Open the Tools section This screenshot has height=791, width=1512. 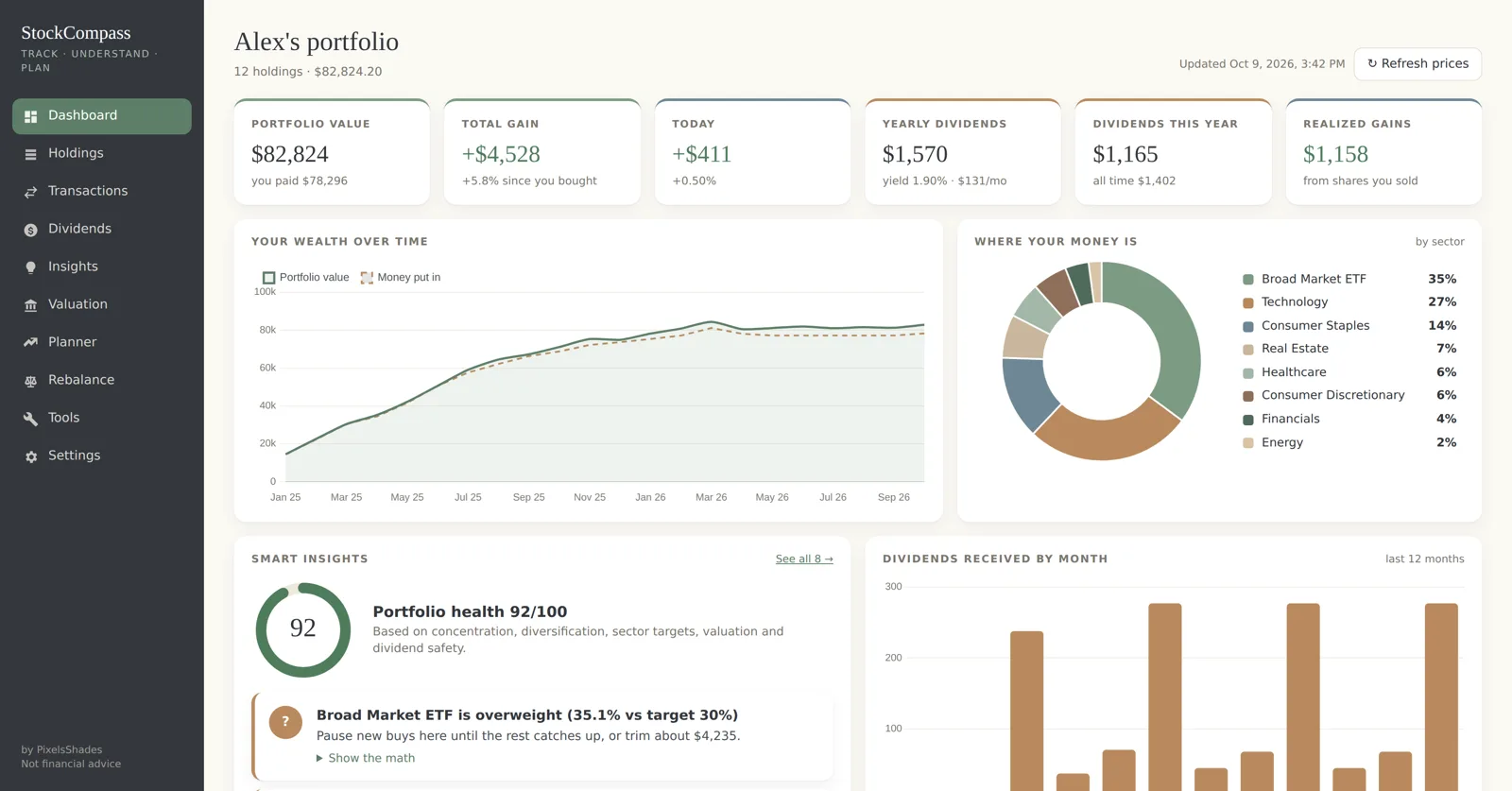[x=102, y=418]
